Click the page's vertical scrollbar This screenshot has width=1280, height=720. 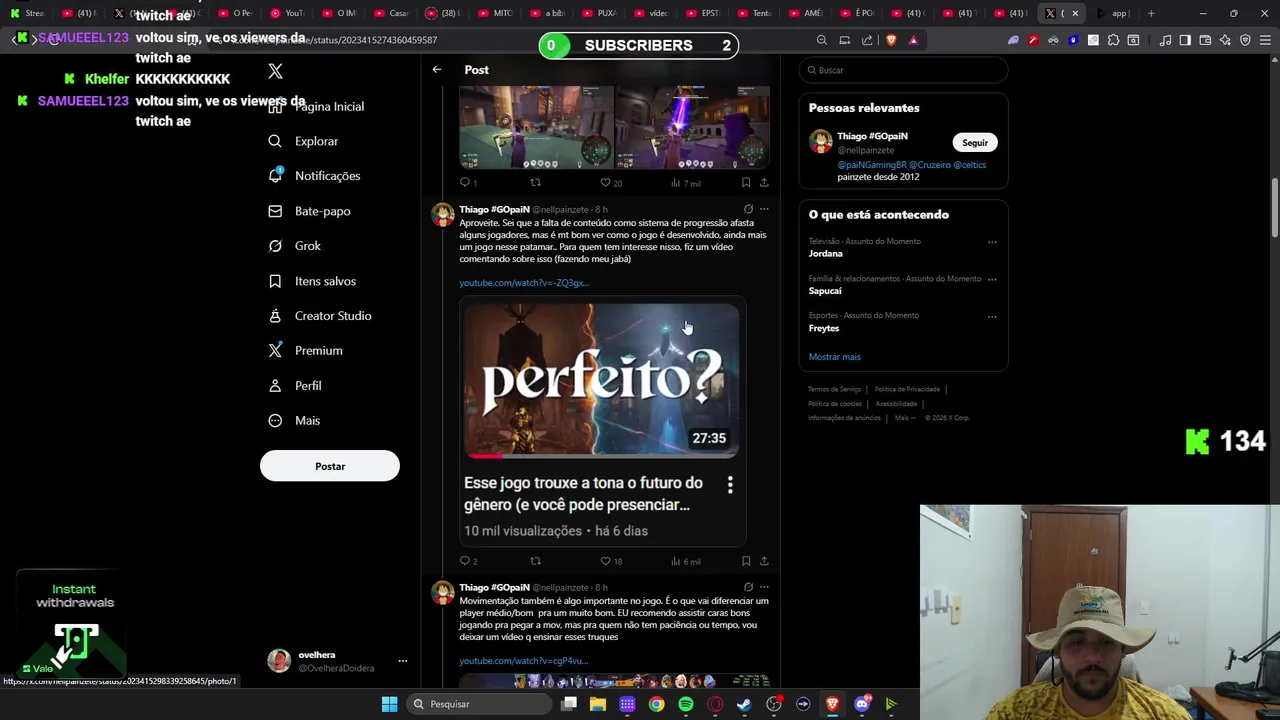tap(1275, 209)
